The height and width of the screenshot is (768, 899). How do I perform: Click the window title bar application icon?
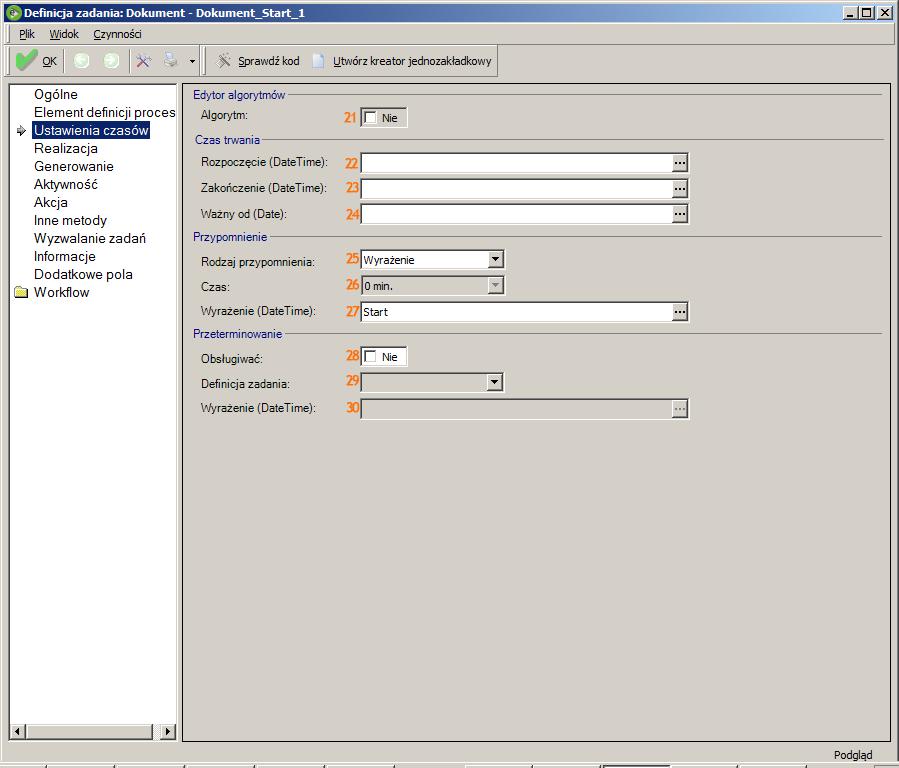point(13,13)
